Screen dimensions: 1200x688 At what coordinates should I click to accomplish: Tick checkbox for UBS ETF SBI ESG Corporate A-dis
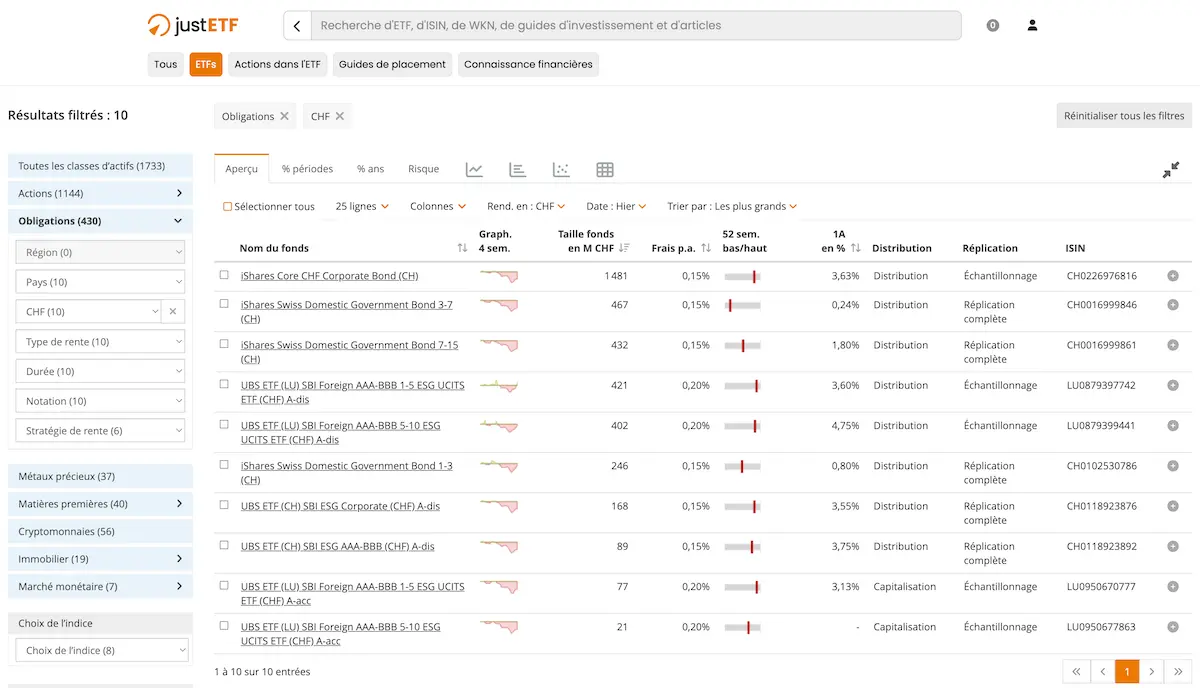click(224, 505)
